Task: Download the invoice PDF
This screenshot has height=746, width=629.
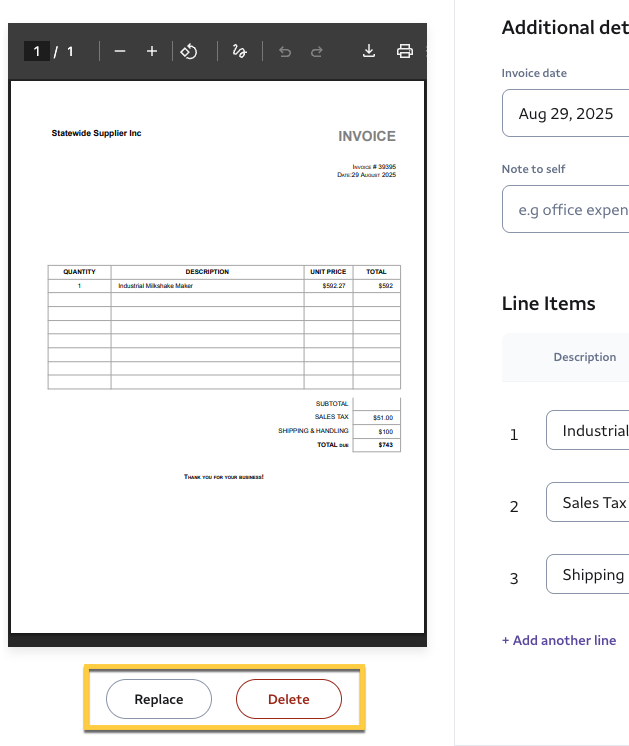Action: click(368, 51)
